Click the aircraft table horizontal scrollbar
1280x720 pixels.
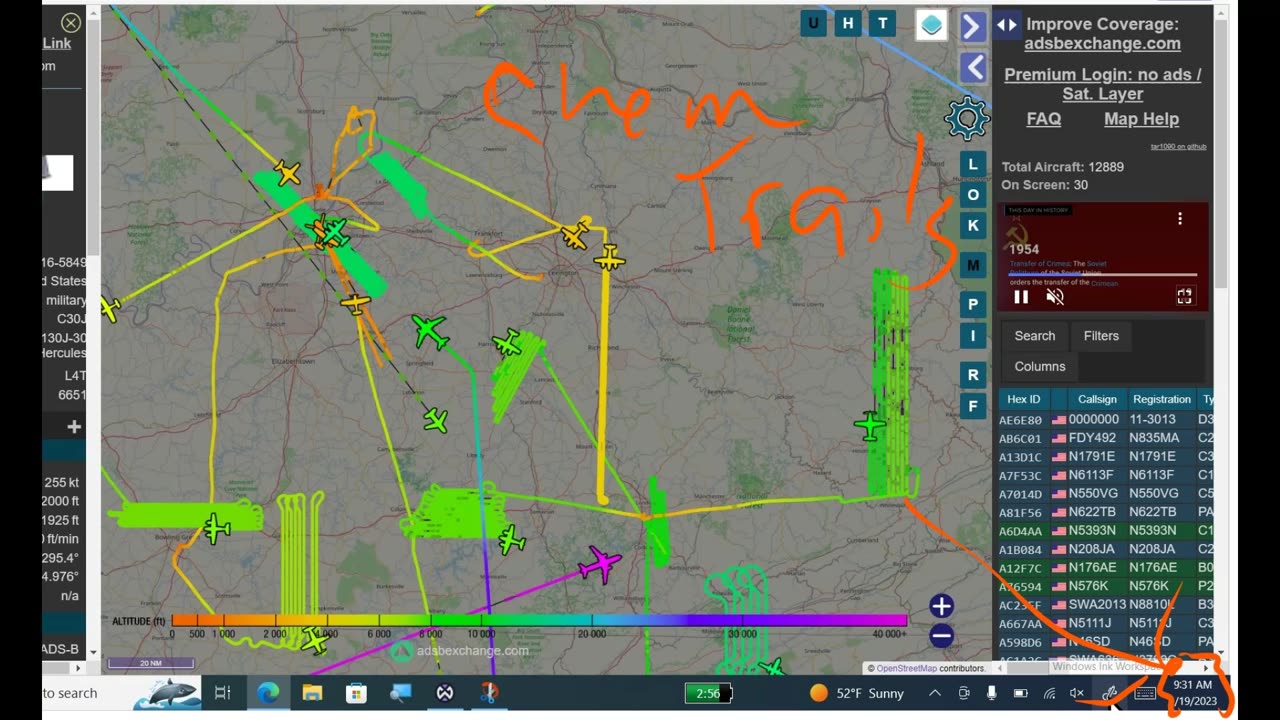[1105, 667]
